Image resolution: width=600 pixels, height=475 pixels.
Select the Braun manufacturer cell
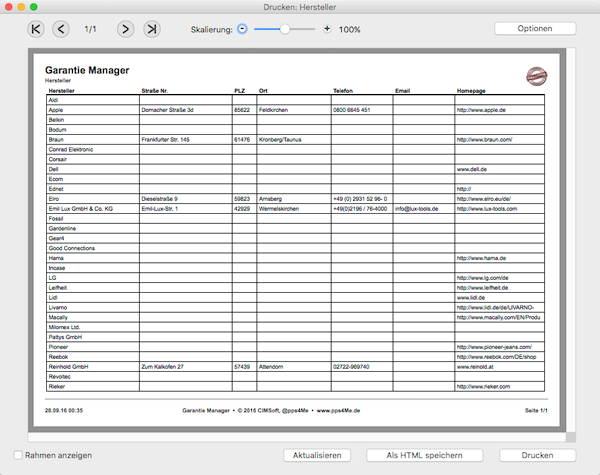click(x=93, y=140)
